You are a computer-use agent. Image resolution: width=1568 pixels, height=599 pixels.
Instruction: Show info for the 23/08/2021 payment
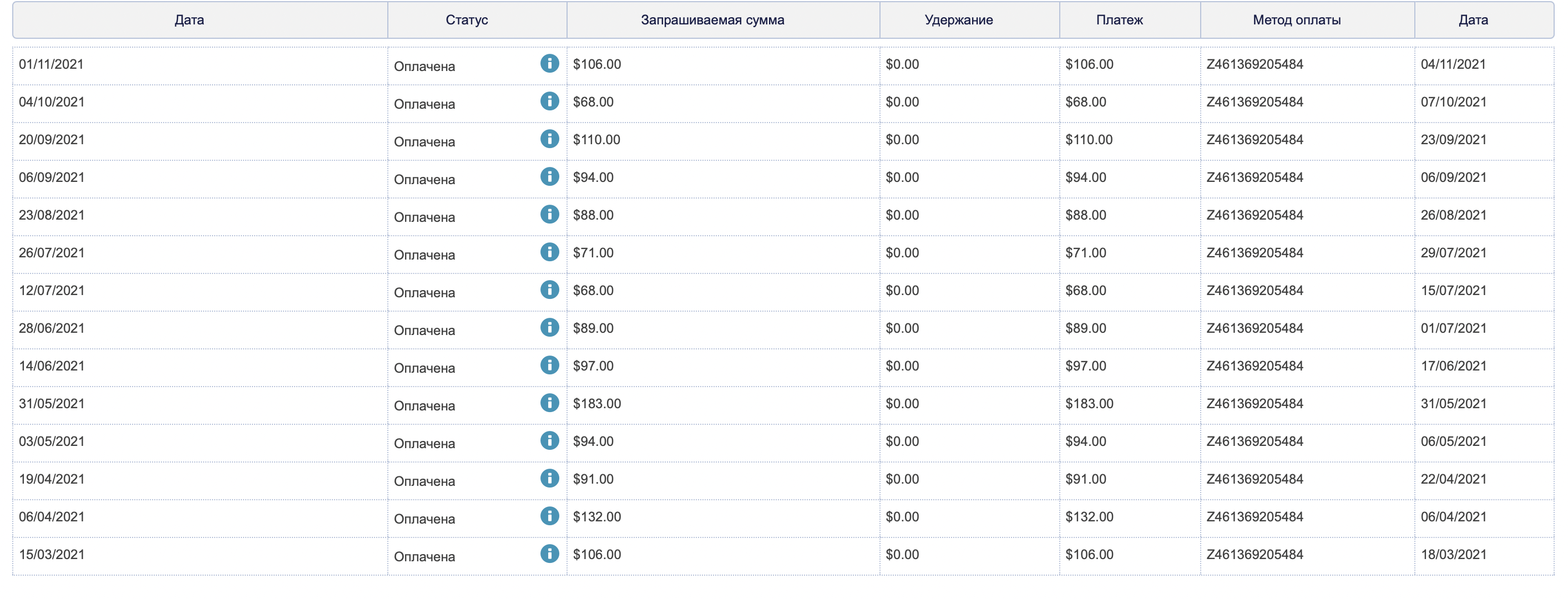(549, 214)
